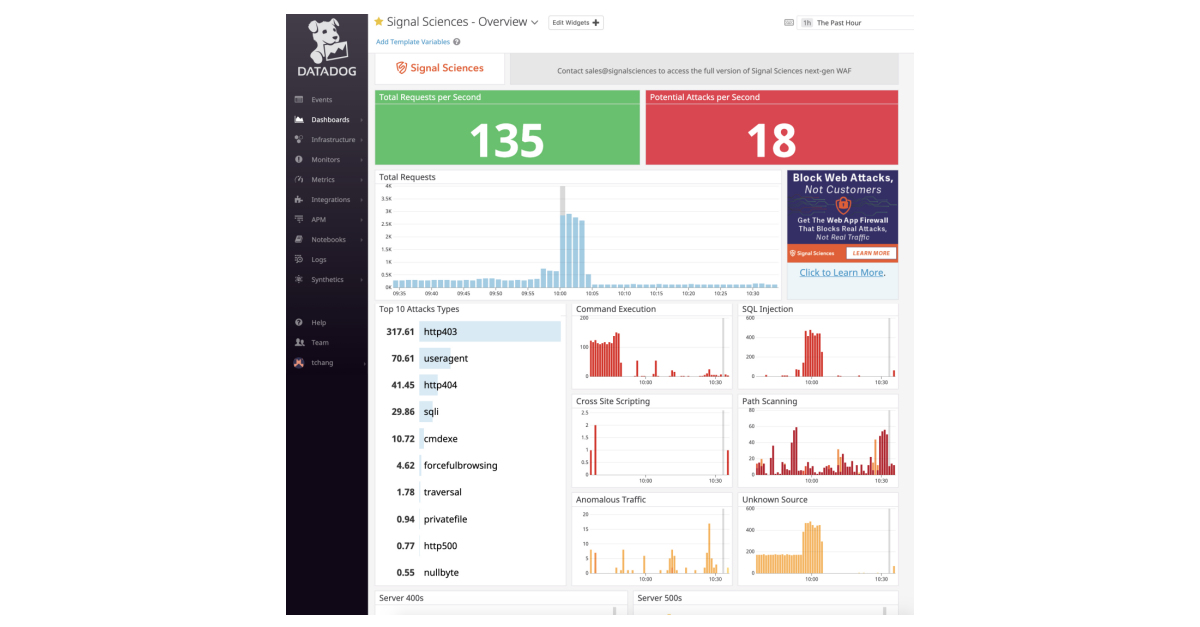The height and width of the screenshot is (627, 1200).
Task: Click the APM sidebar icon
Action: (298, 220)
